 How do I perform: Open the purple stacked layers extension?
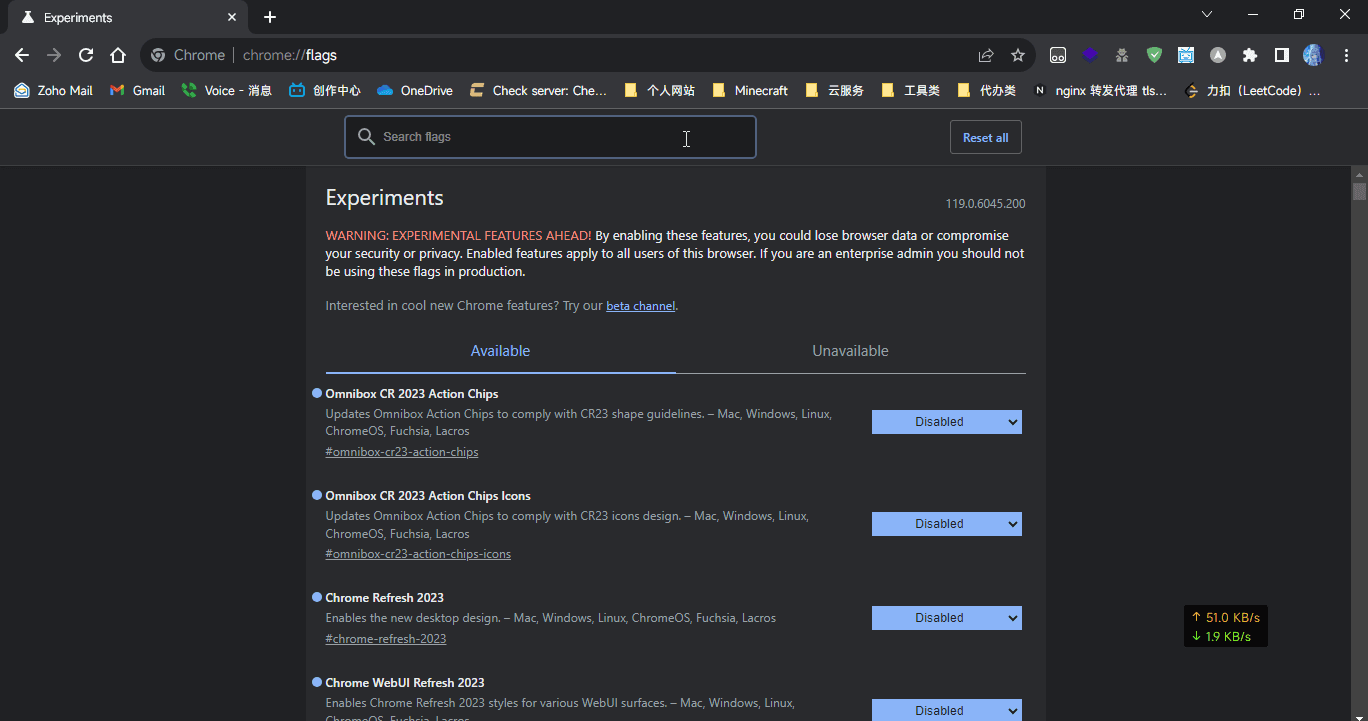1090,55
